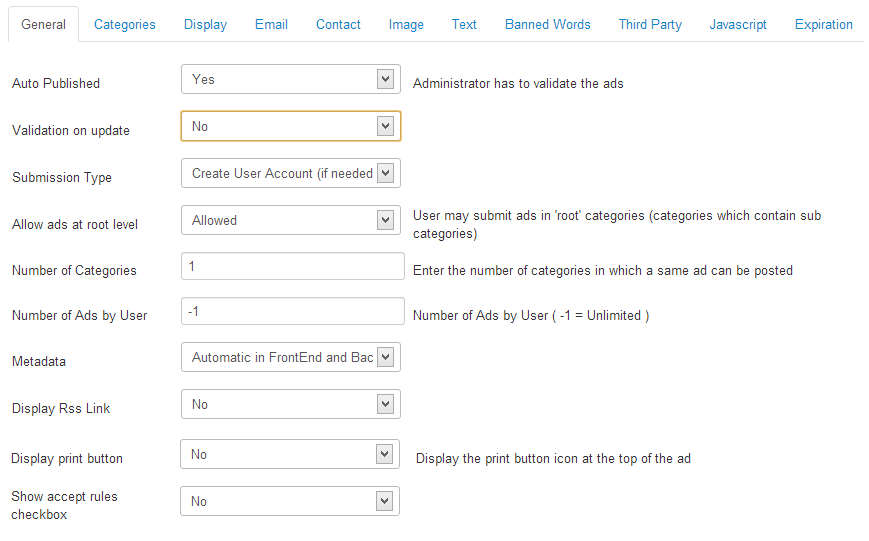Open the Text tab
Image resolution: width=869 pixels, height=541 pixels.
pyautogui.click(x=464, y=24)
